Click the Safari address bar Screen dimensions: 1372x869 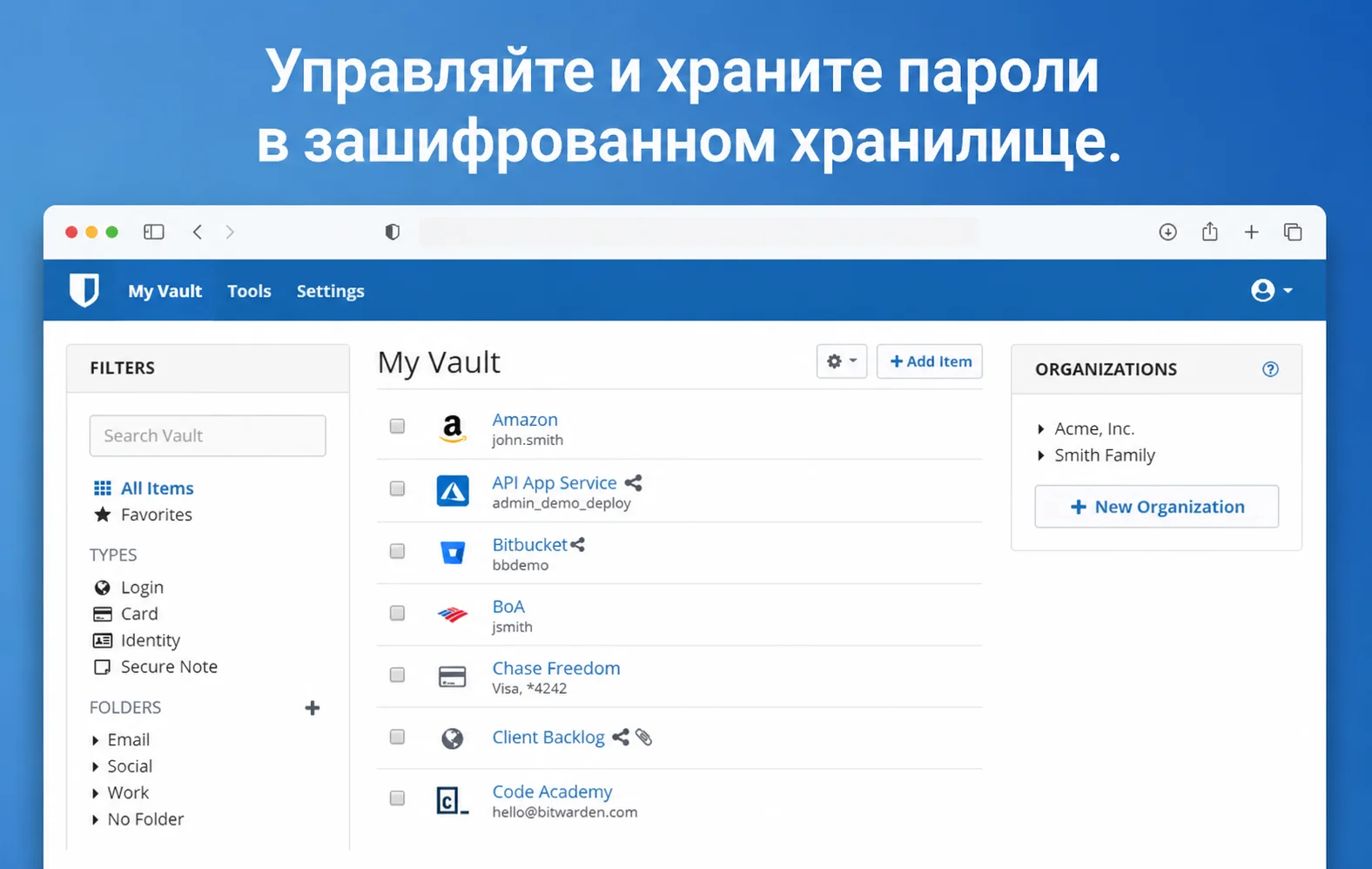(700, 232)
